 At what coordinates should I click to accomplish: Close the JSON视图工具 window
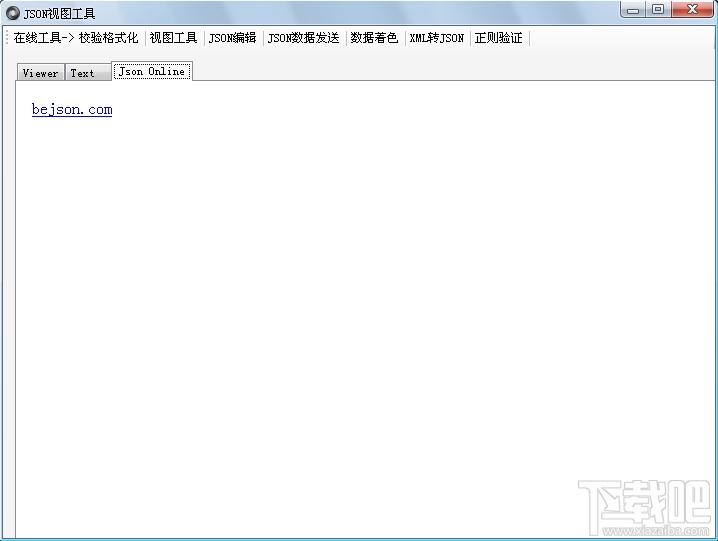[x=691, y=10]
